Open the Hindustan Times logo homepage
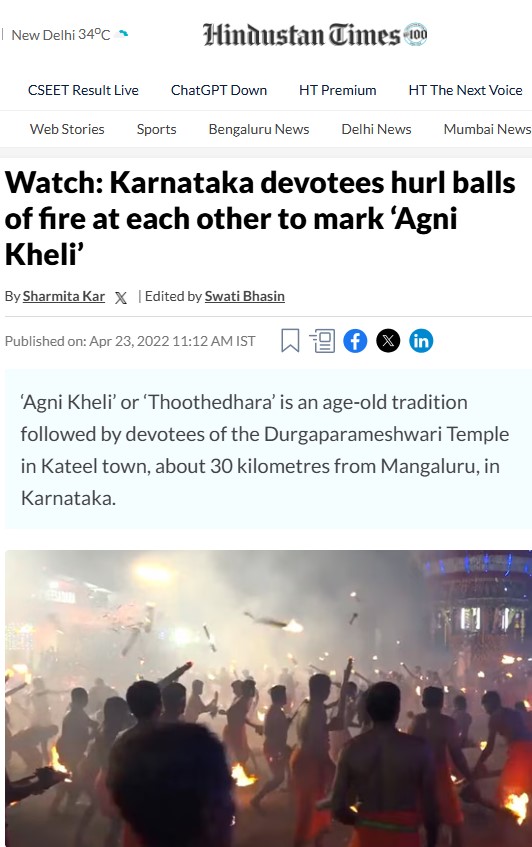The image size is (532, 847). pos(315,35)
